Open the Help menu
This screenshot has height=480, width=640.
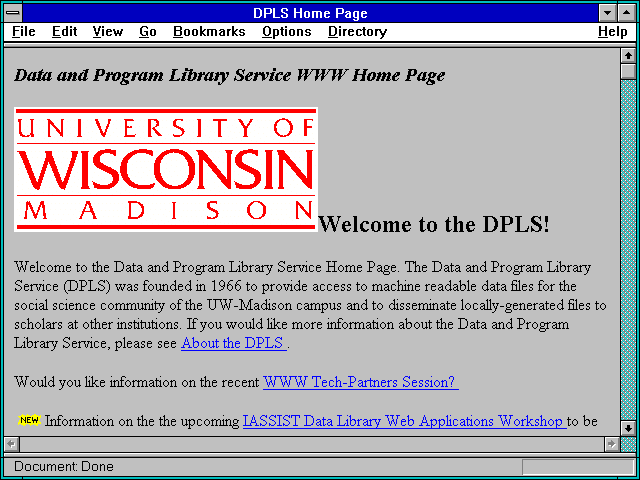(x=613, y=32)
